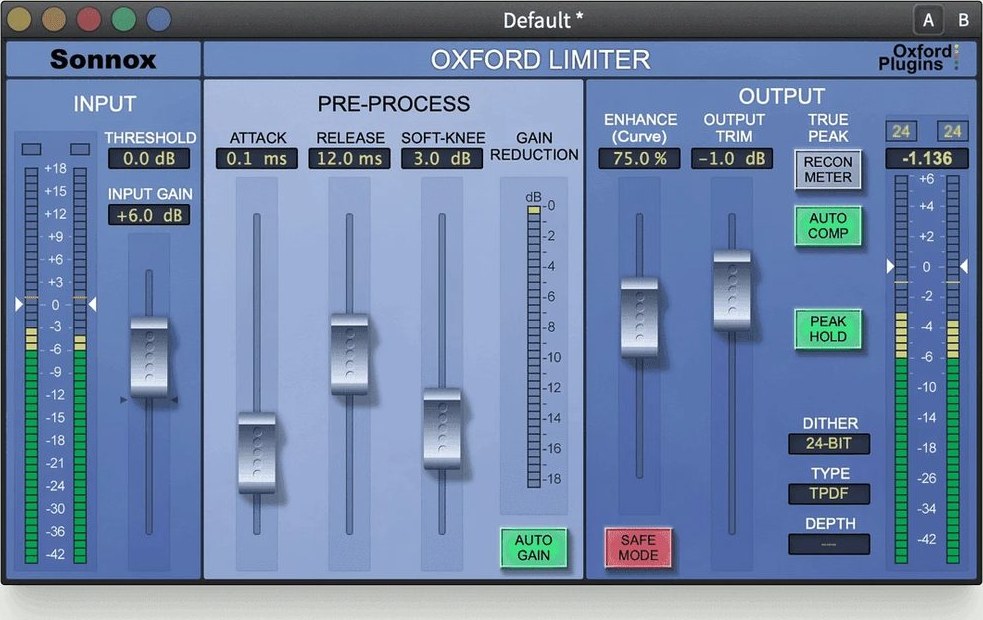The width and height of the screenshot is (983, 620).
Task: Click the right input clip indicator
Action: click(80, 149)
